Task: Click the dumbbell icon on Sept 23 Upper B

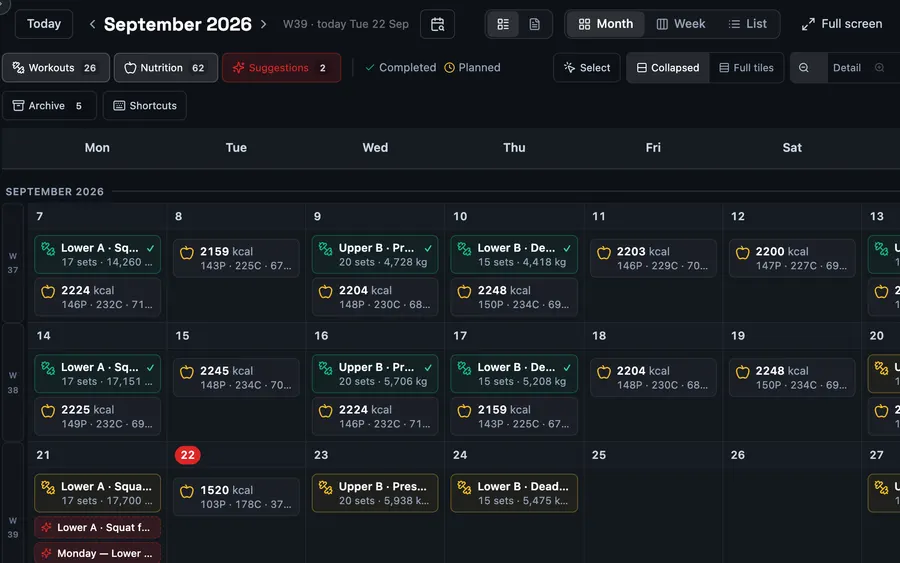Action: (325, 488)
